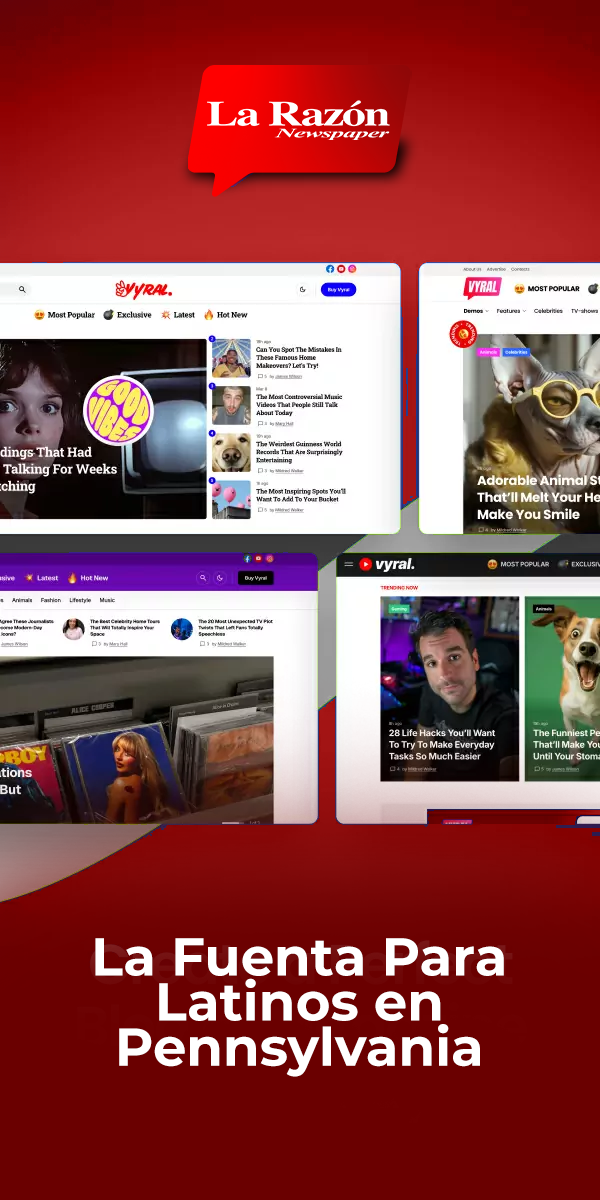Screen dimensions: 600x1200
Task: Open hamburger menu in dark vyral demo
Action: pyautogui.click(x=349, y=564)
